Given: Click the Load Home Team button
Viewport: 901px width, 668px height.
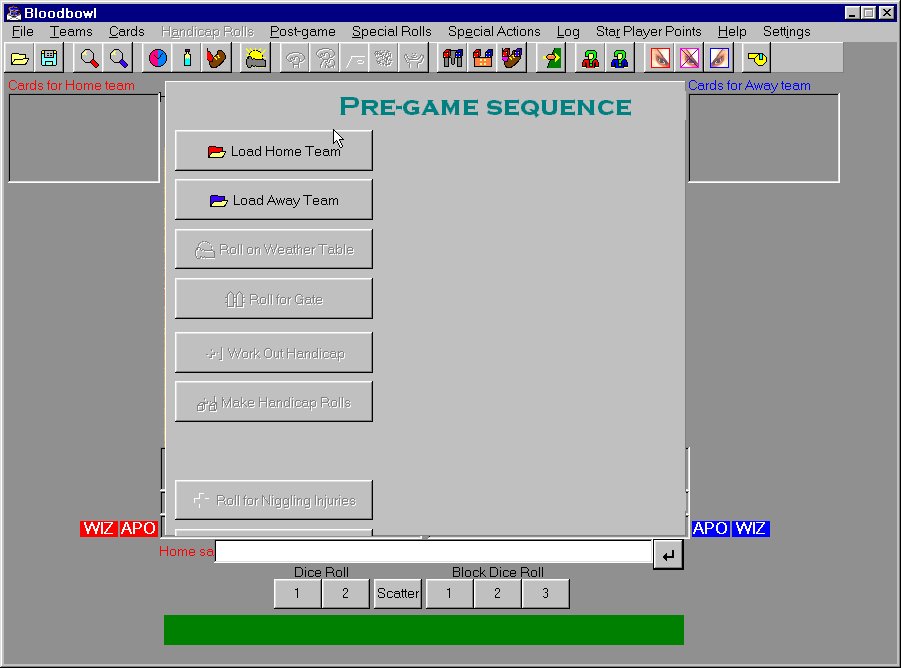Looking at the screenshot, I should (x=274, y=150).
